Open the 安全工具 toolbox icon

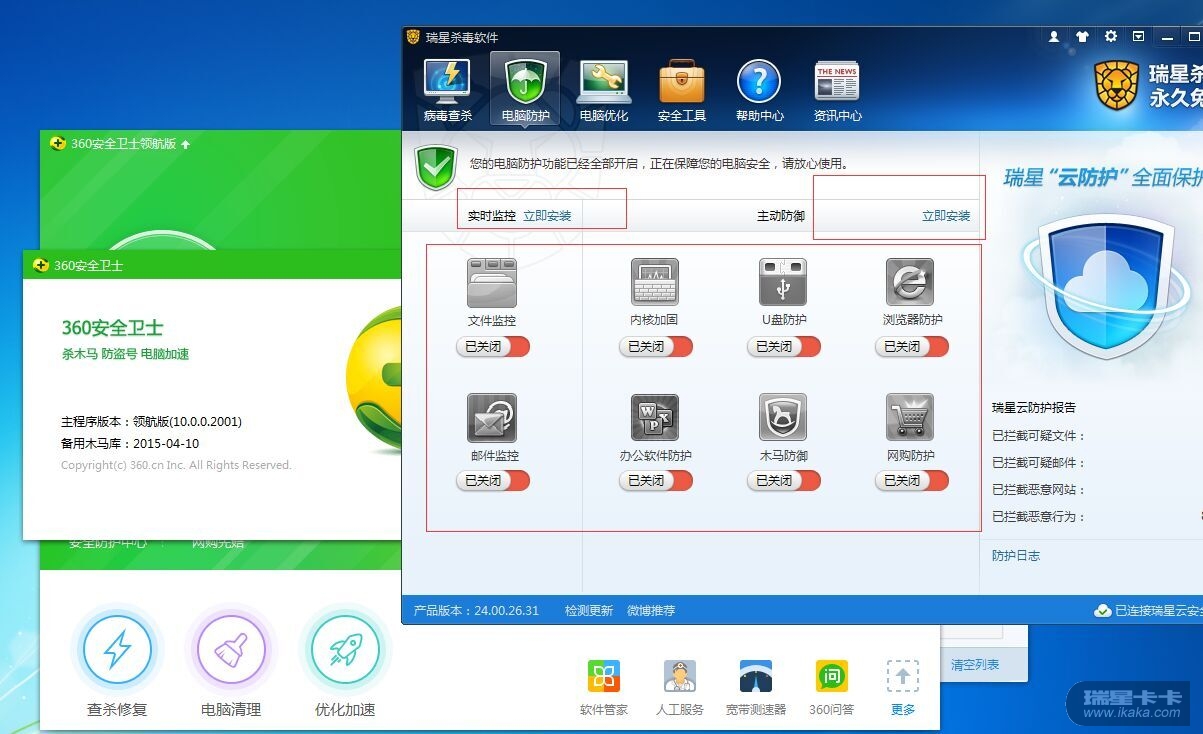point(682,82)
